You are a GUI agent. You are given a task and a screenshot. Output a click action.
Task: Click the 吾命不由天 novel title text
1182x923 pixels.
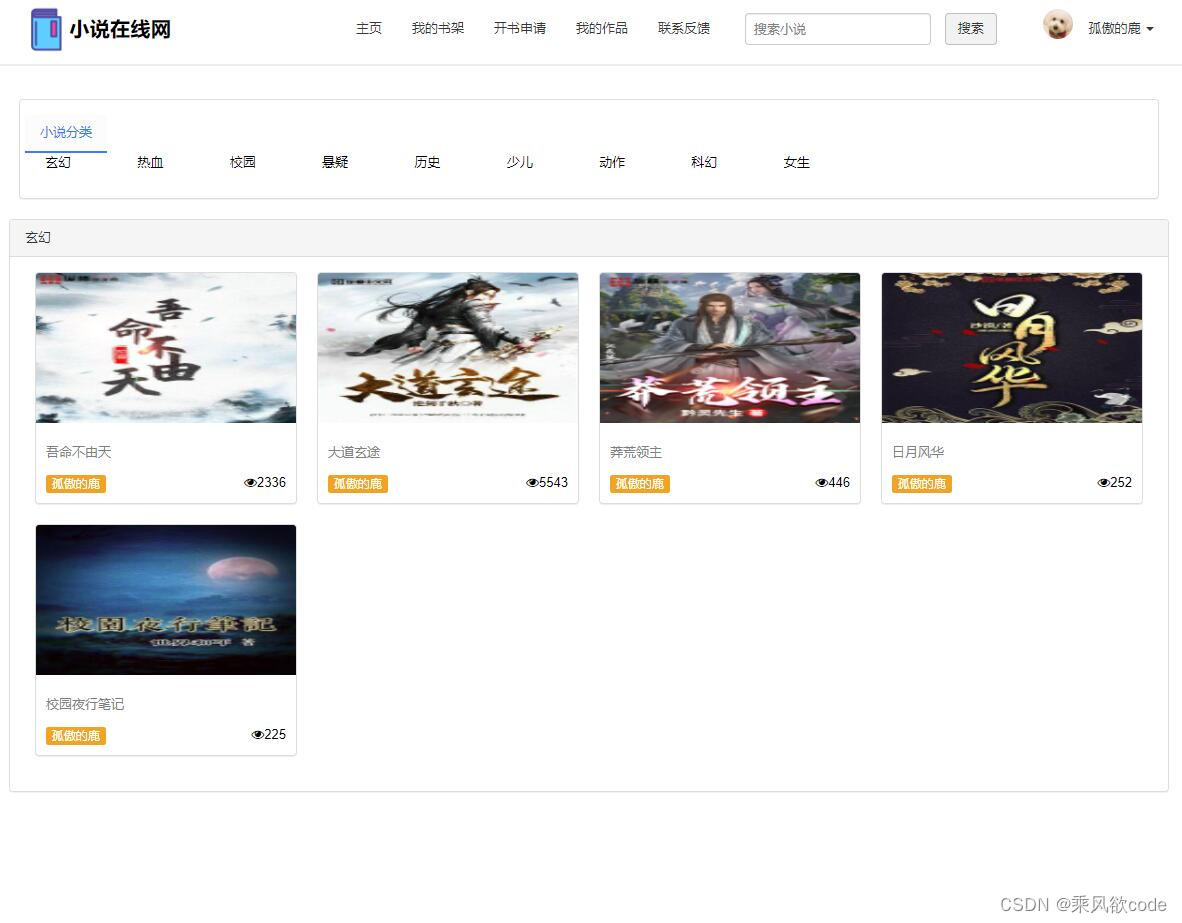point(78,452)
